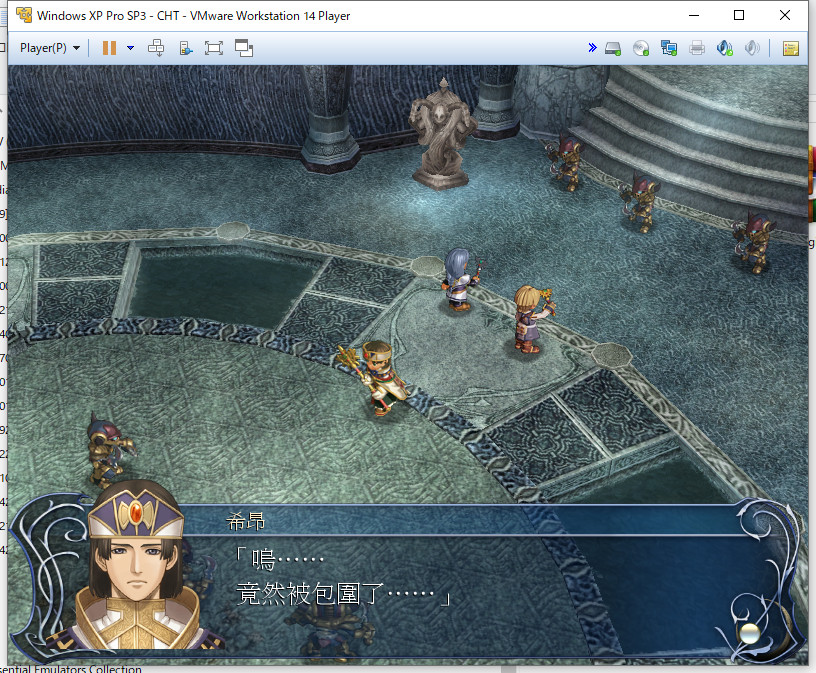Maximize the VMware Player window

tap(738, 15)
